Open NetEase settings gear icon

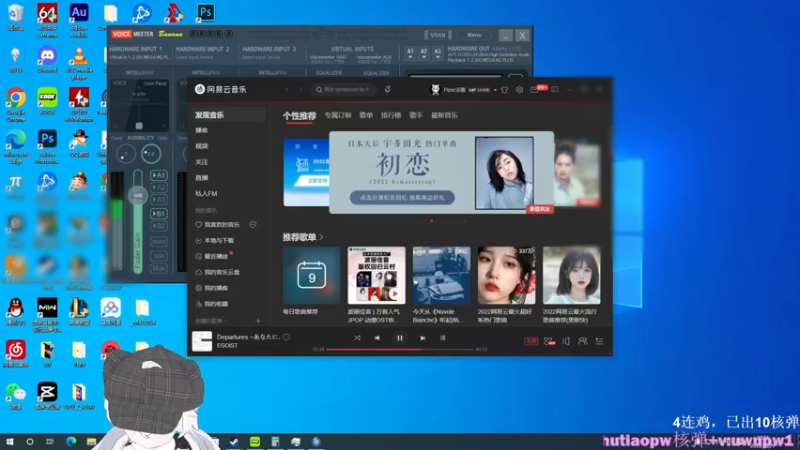pyautogui.click(x=519, y=90)
